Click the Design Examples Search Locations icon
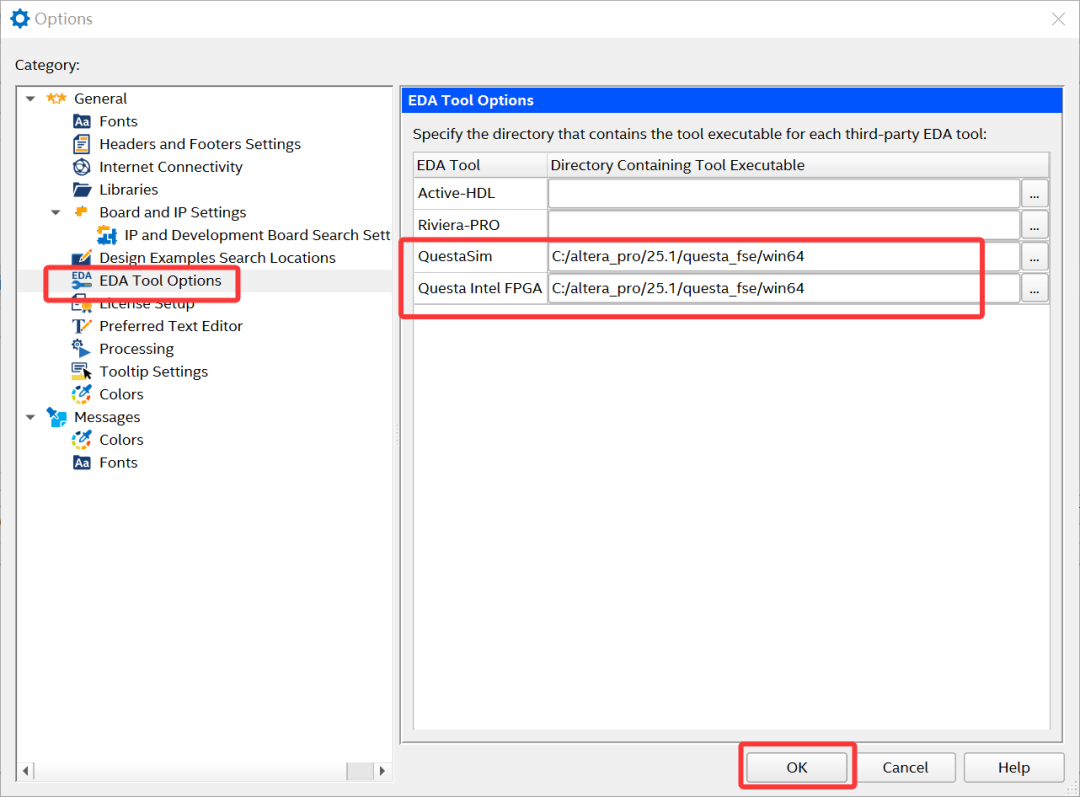The image size is (1080, 797). click(81, 258)
